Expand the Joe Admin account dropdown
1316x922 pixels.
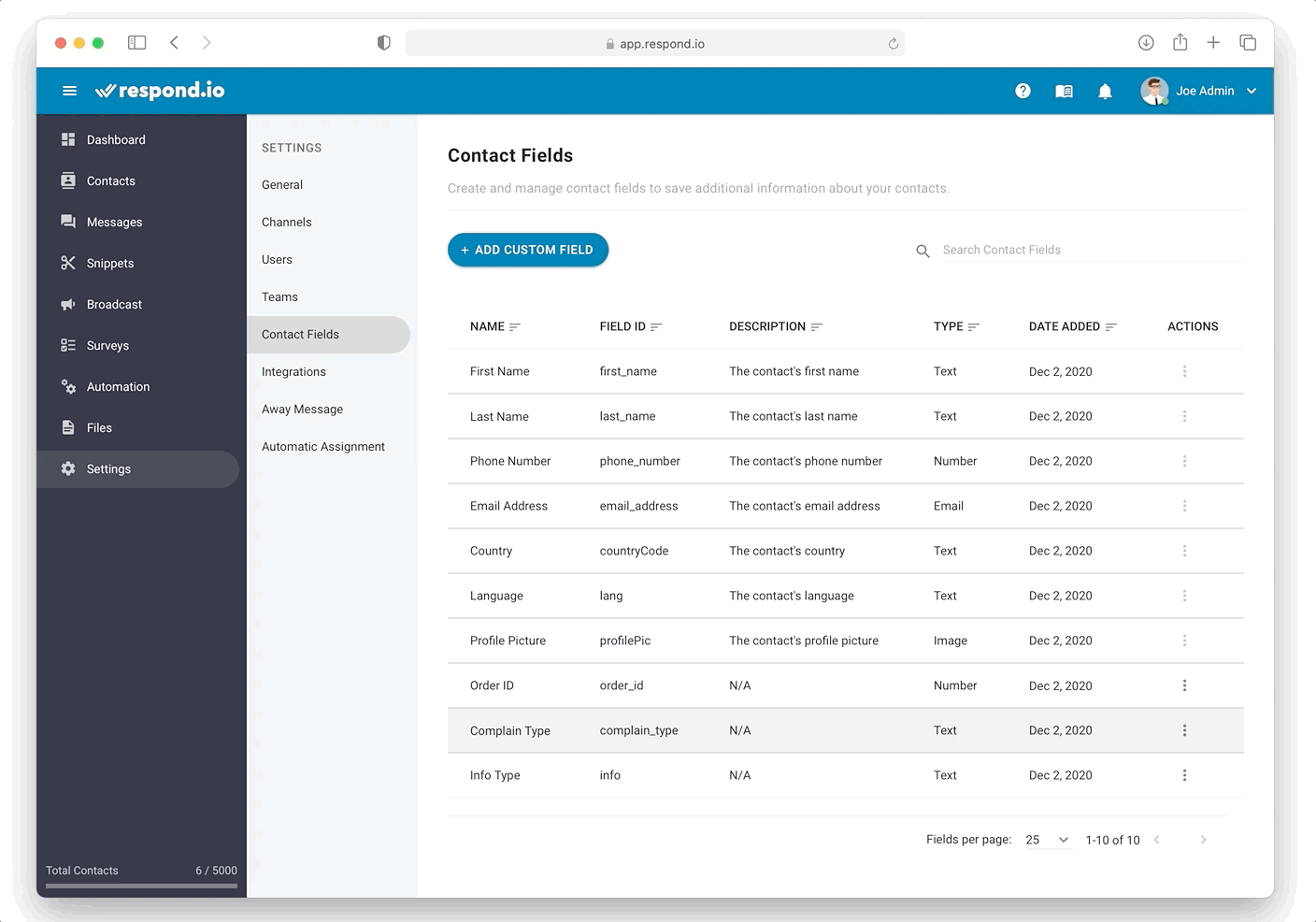(x=1252, y=91)
